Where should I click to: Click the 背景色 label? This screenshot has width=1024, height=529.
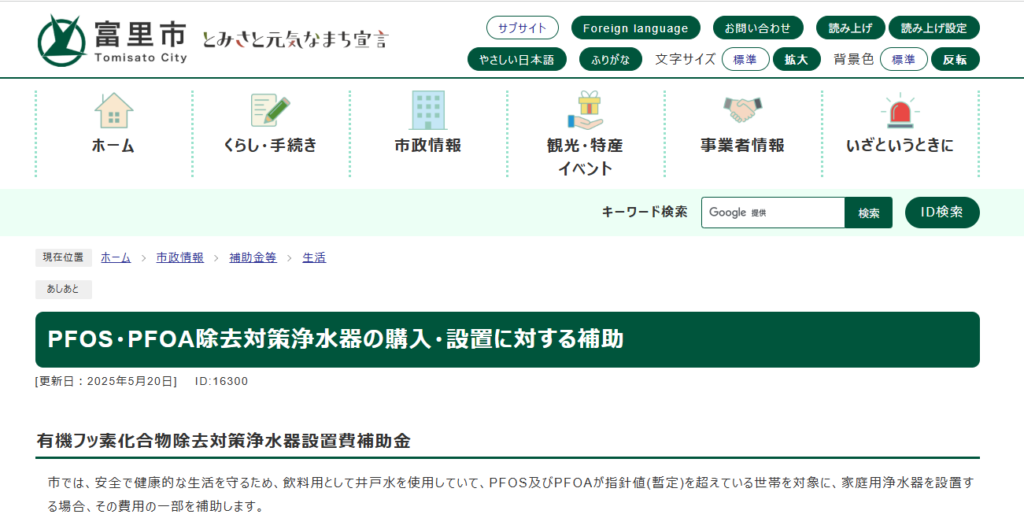tap(854, 59)
